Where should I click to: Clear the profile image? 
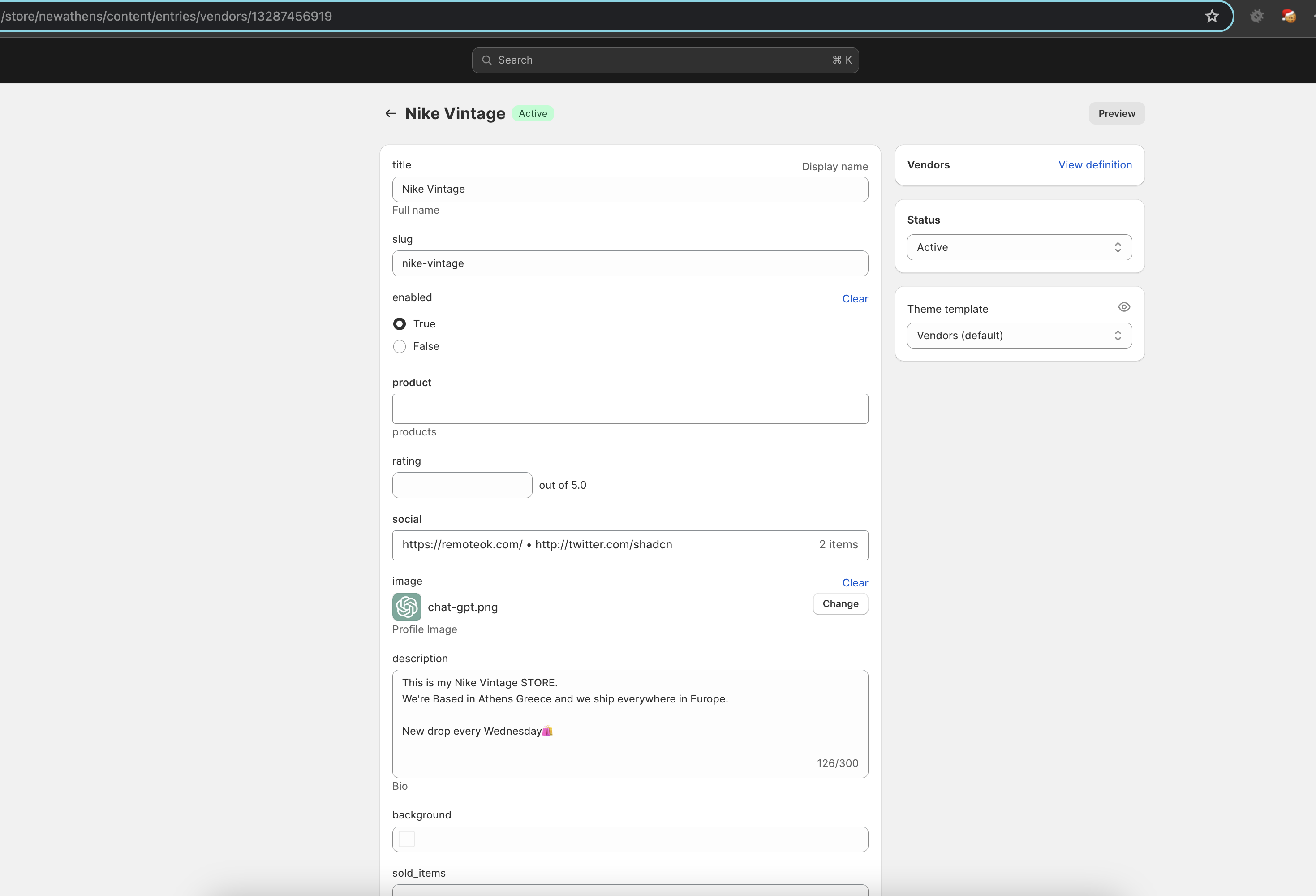point(855,583)
